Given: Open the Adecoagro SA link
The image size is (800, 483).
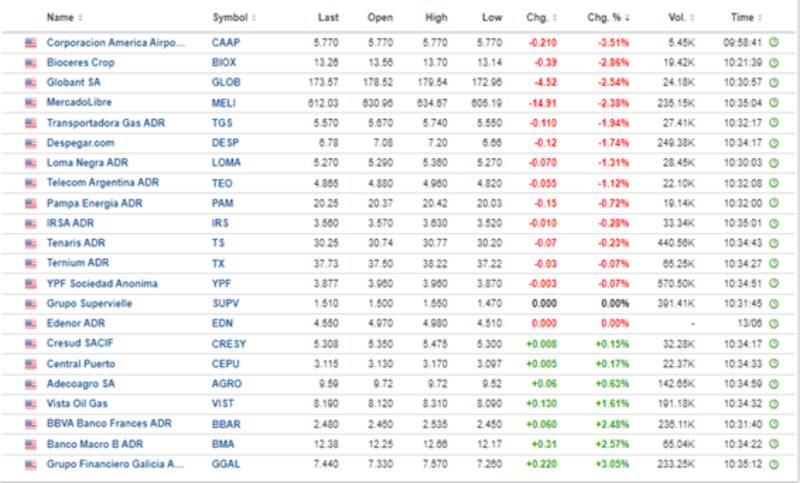Looking at the screenshot, I should click(81, 383).
